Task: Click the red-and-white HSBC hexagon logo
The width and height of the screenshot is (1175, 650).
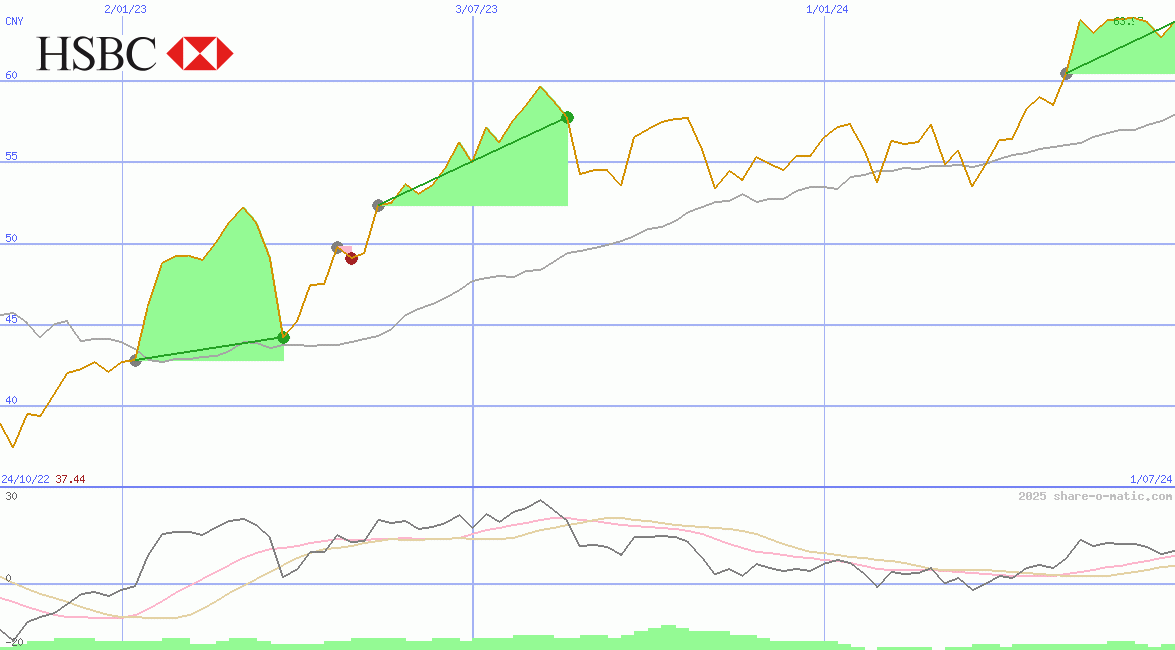Action: (x=200, y=53)
